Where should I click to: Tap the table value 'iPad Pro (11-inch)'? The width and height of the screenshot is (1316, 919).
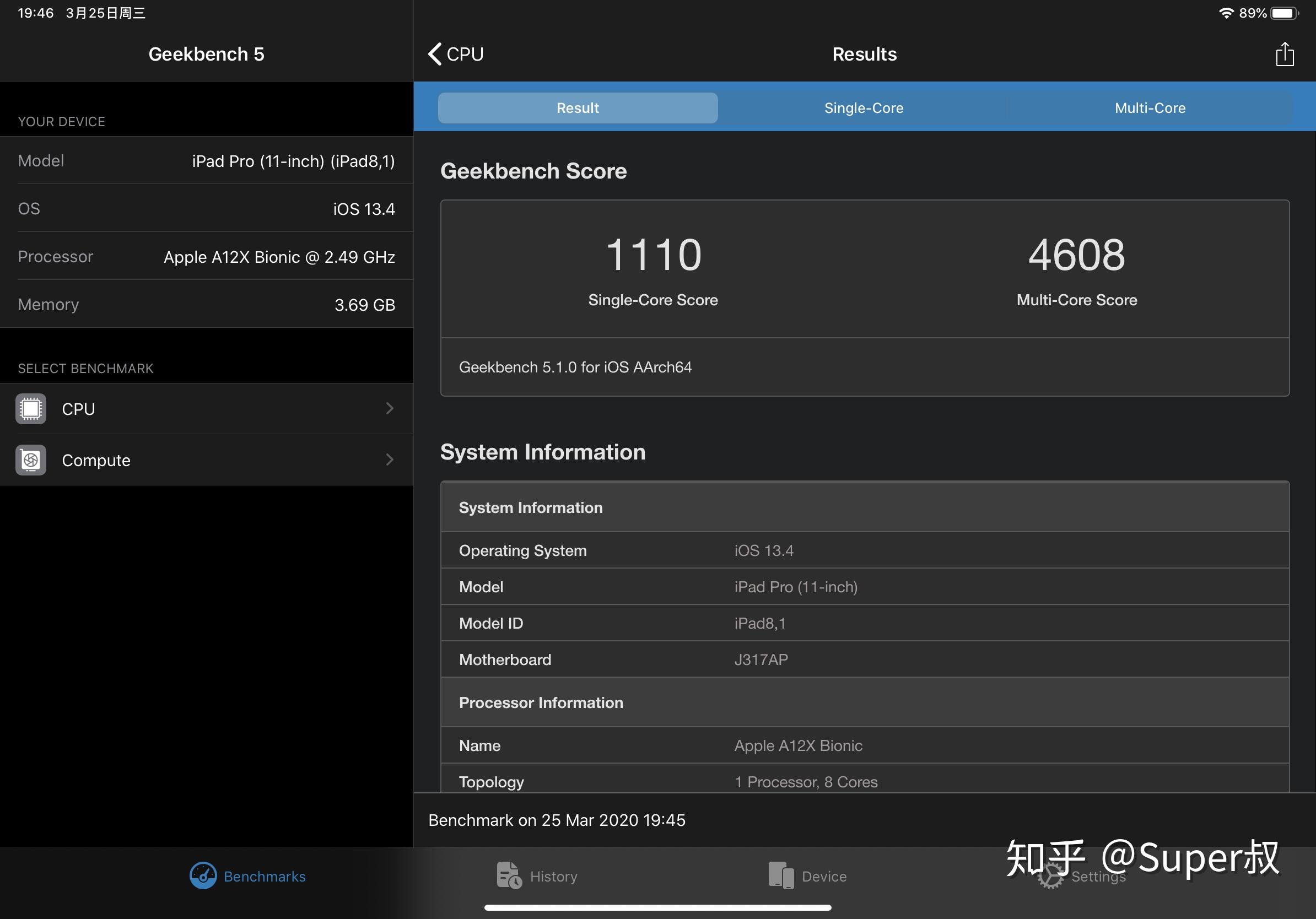click(x=796, y=587)
